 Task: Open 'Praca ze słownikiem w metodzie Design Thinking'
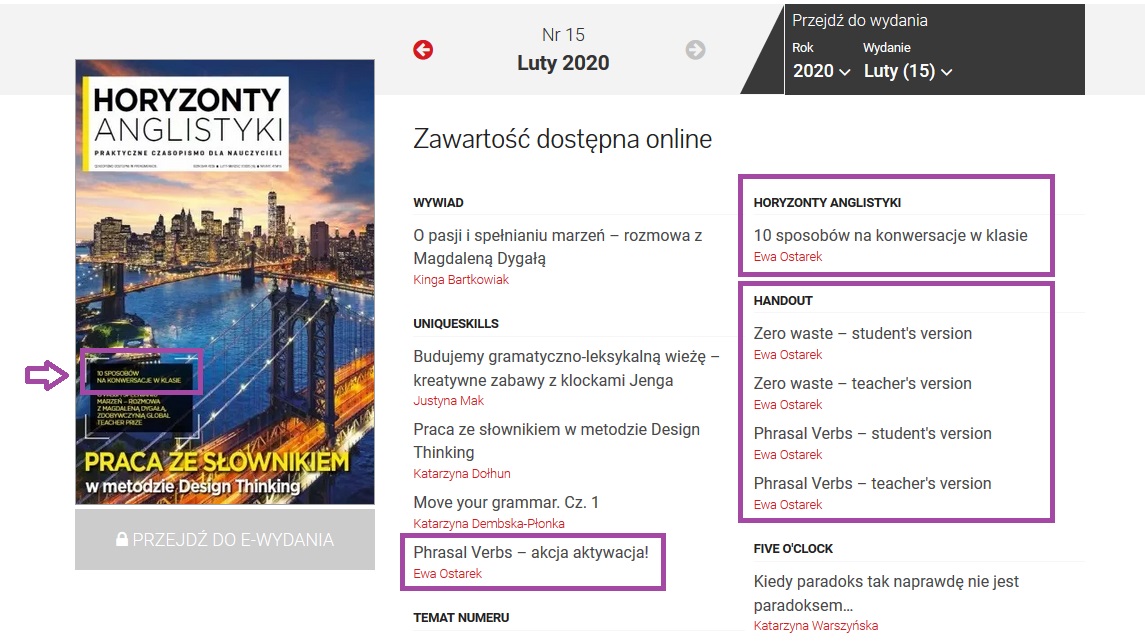coord(556,441)
